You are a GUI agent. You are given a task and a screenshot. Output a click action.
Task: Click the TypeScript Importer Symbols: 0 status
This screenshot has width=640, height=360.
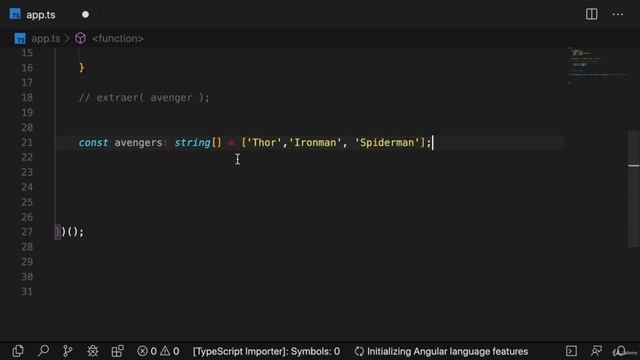click(x=266, y=351)
